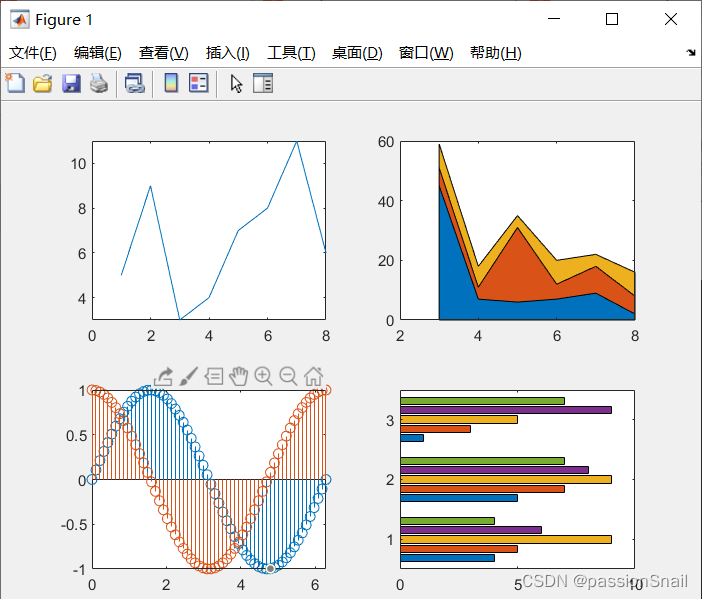Viewport: 702px width, 599px height.
Task: Select the data brushing tool on the axes toolbar
Action: coord(188,377)
